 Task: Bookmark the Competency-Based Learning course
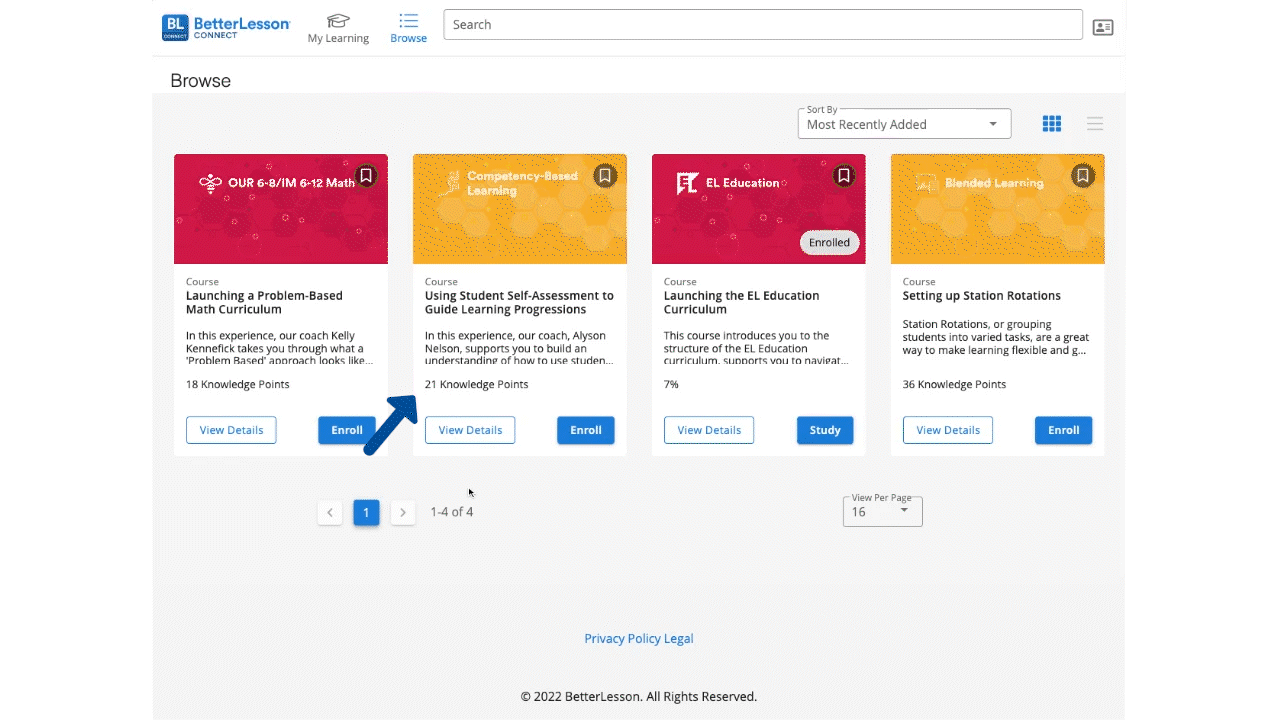coord(604,176)
